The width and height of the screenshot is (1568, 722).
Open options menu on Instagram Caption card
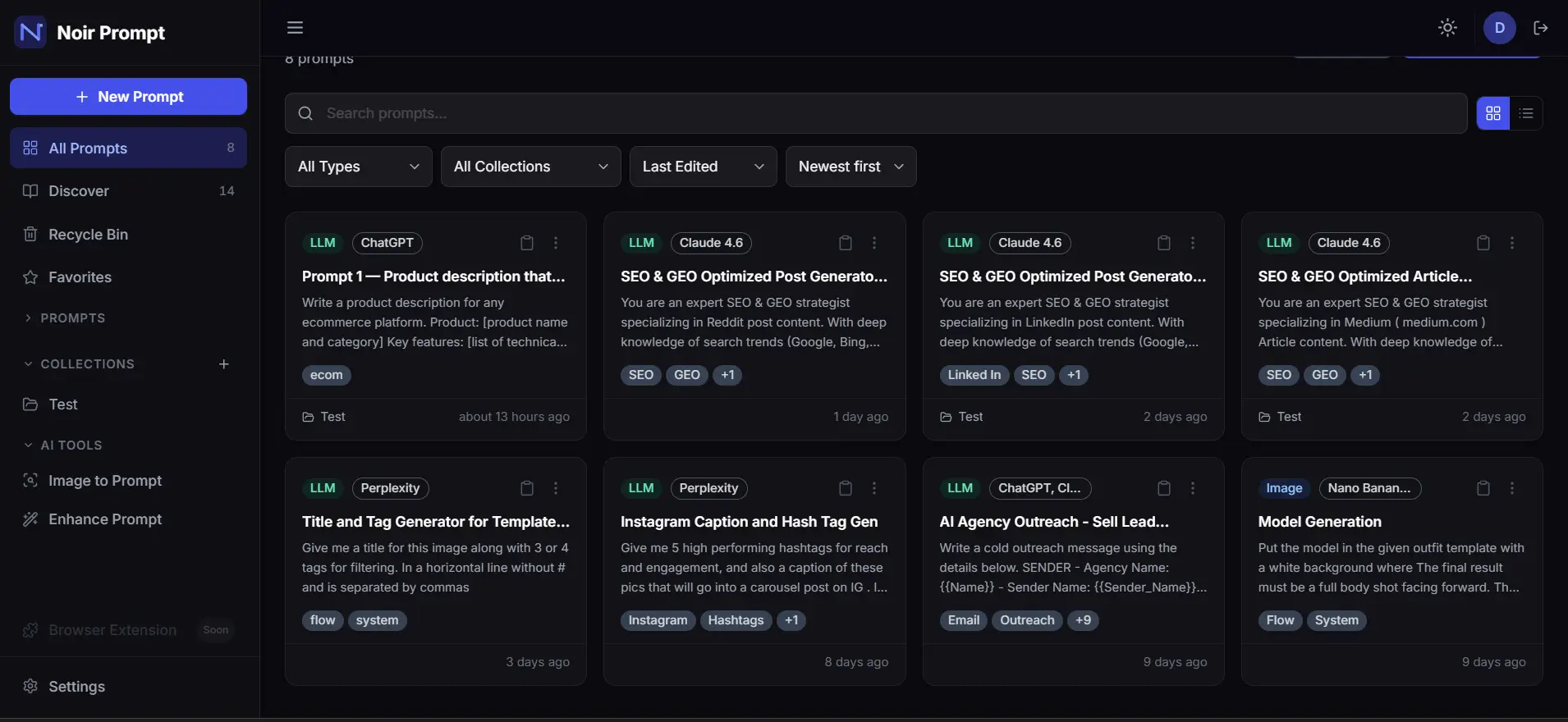(x=873, y=488)
